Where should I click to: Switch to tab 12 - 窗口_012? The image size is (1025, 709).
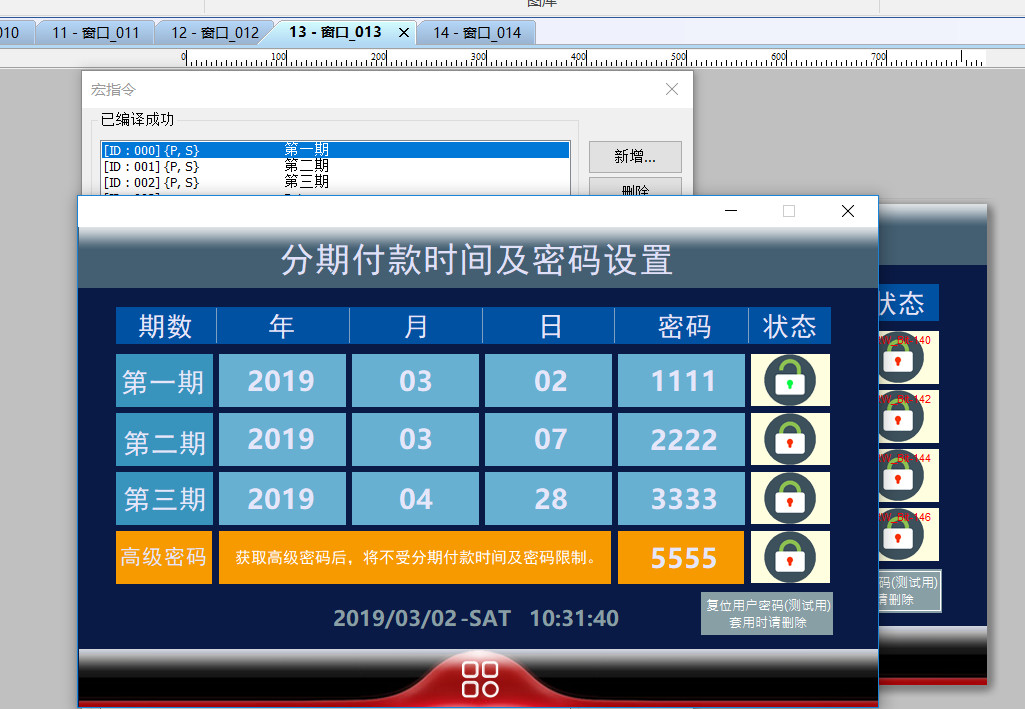tap(214, 33)
